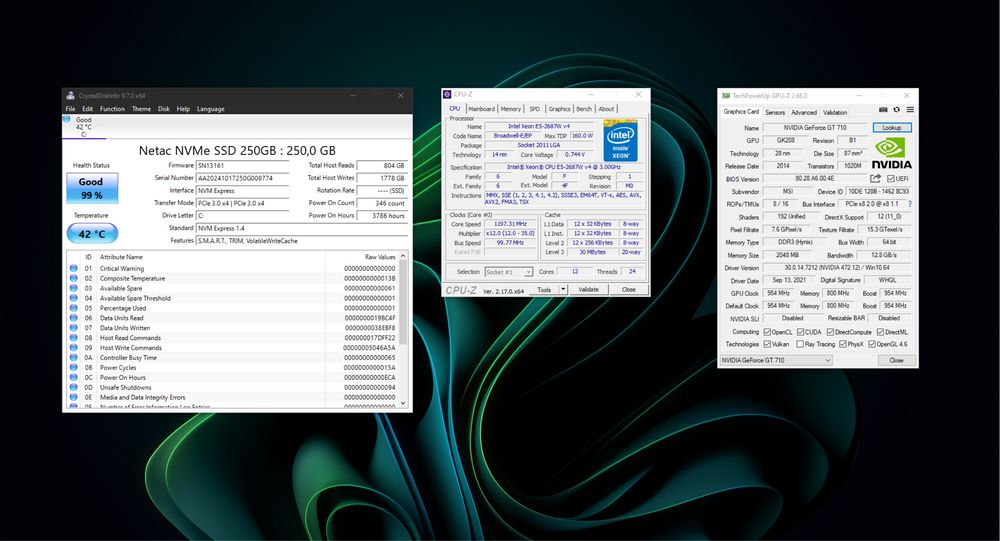Click the Intel Xeon logo in CPU-Z
The height and width of the screenshot is (541, 1000).
point(620,141)
